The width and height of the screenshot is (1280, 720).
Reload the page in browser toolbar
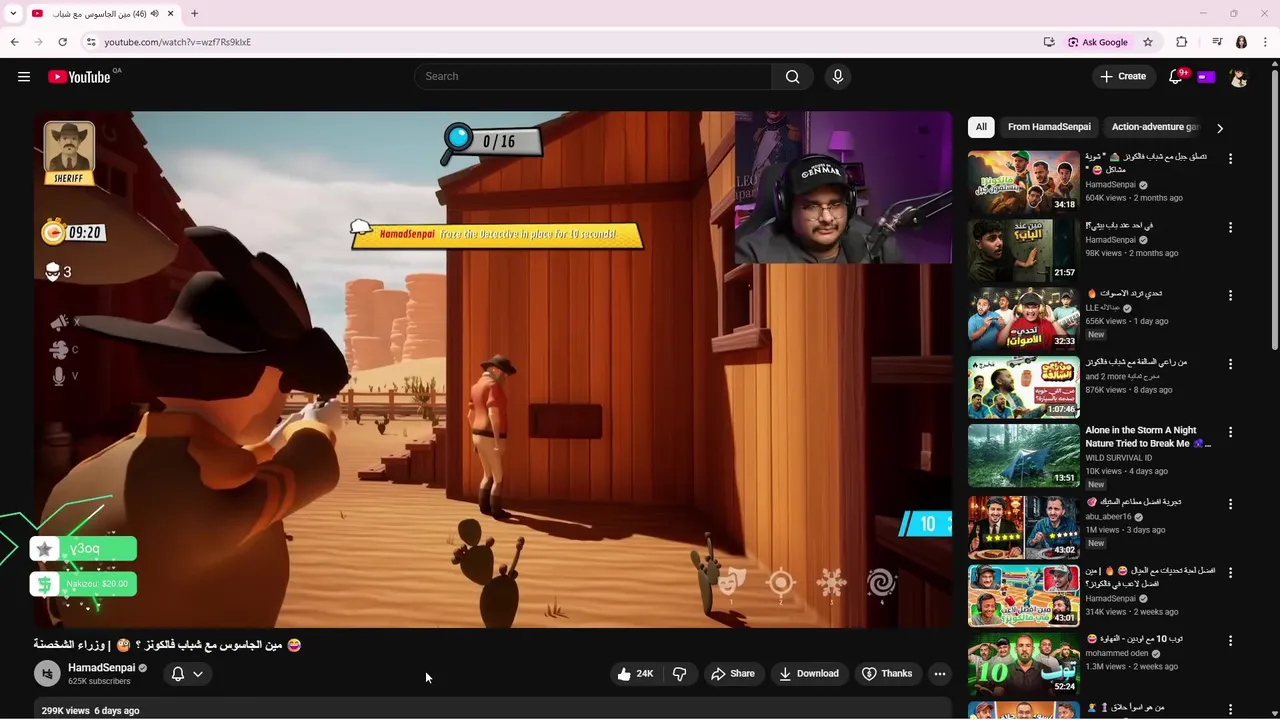tap(62, 42)
